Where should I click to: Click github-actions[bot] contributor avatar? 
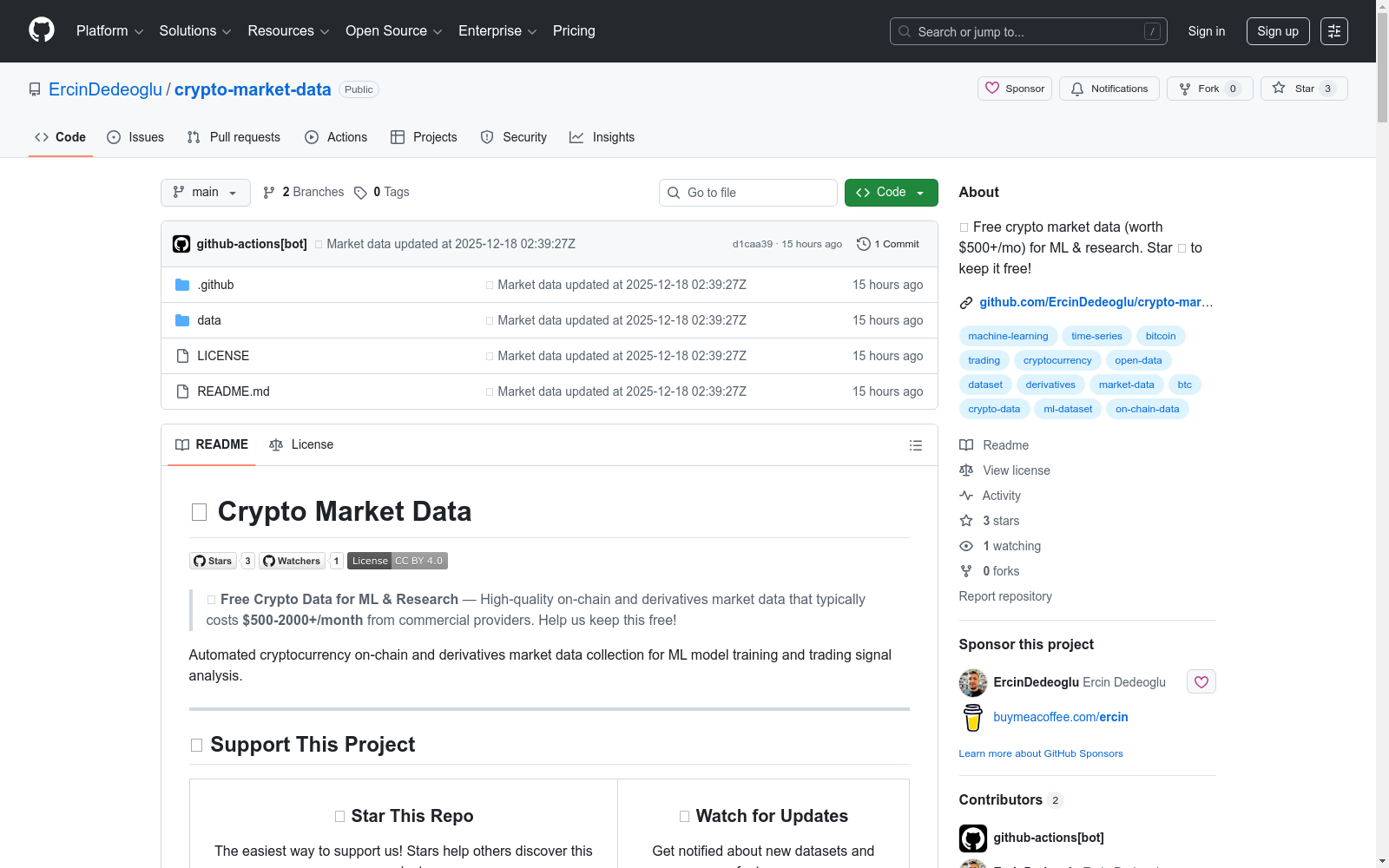[x=973, y=838]
